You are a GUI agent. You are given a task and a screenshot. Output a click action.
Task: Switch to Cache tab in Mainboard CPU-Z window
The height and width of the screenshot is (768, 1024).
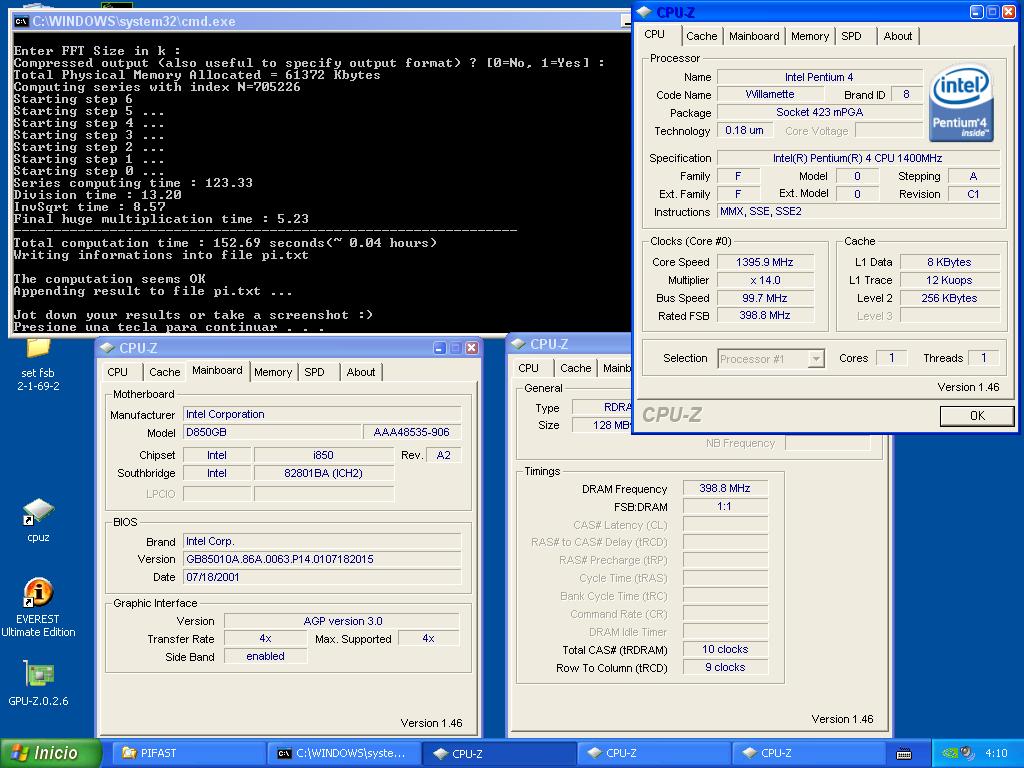tap(165, 372)
